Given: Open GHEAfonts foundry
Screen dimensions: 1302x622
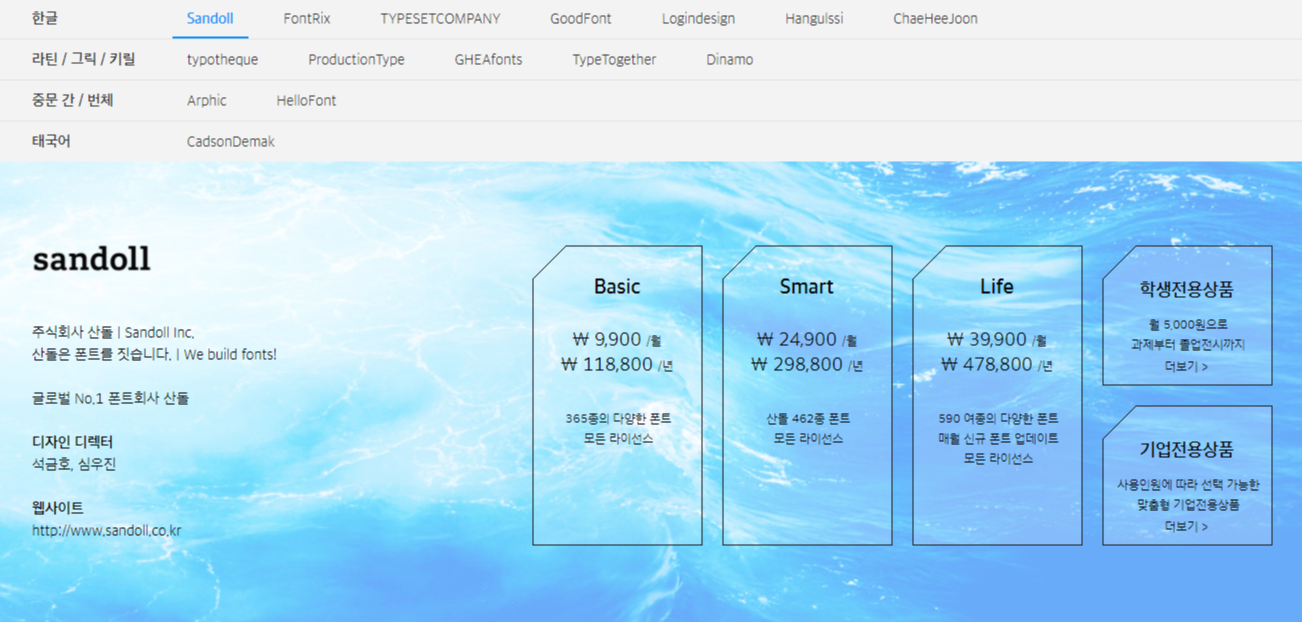Looking at the screenshot, I should pos(488,60).
